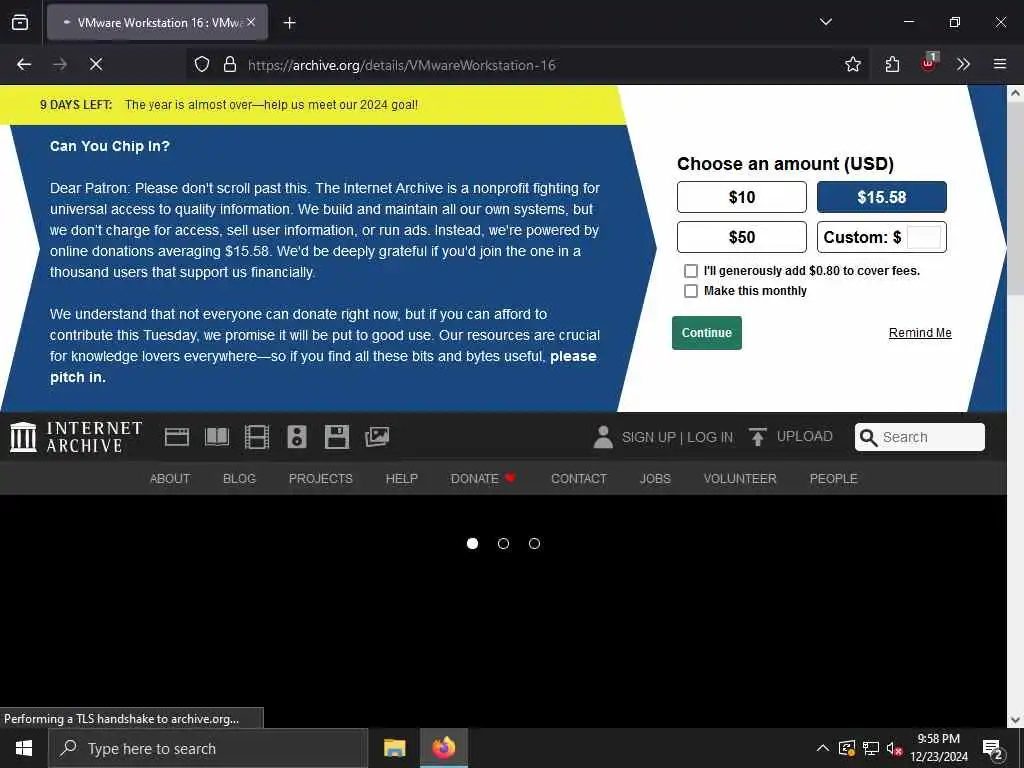
Task: Stop loading the page
Action: [x=96, y=64]
